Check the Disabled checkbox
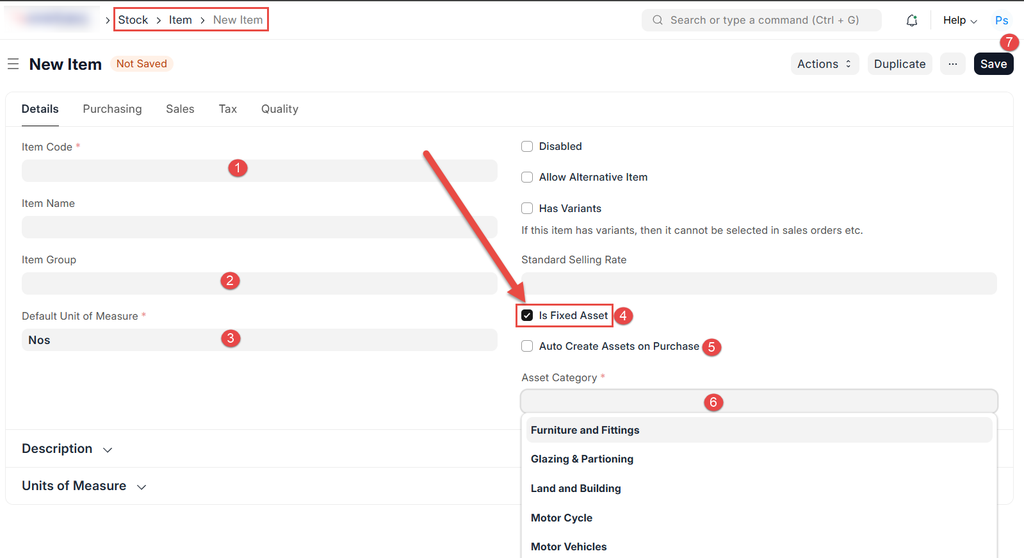 click(527, 147)
